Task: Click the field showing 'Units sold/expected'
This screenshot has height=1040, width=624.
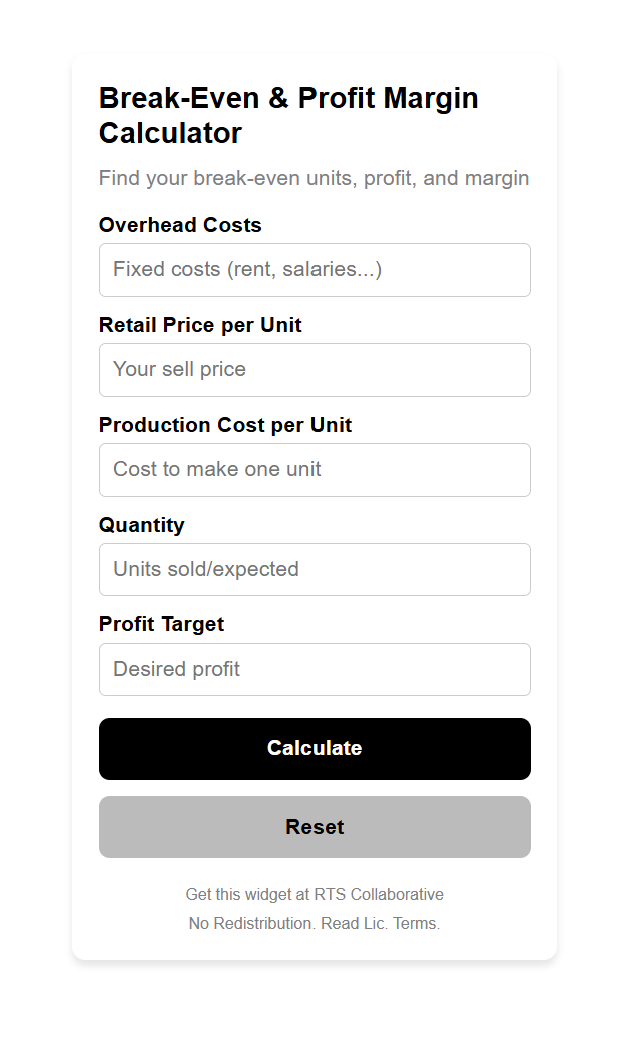Action: click(314, 569)
